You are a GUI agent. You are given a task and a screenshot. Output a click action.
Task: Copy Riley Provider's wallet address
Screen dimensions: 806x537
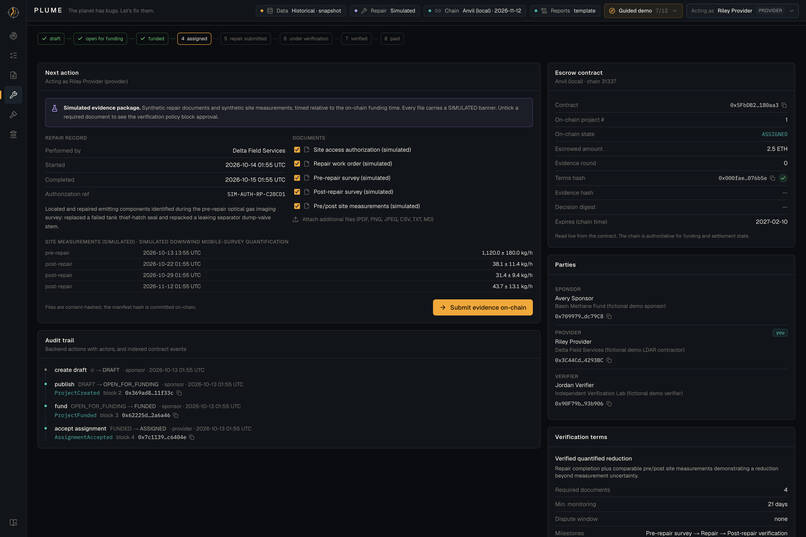coord(609,360)
